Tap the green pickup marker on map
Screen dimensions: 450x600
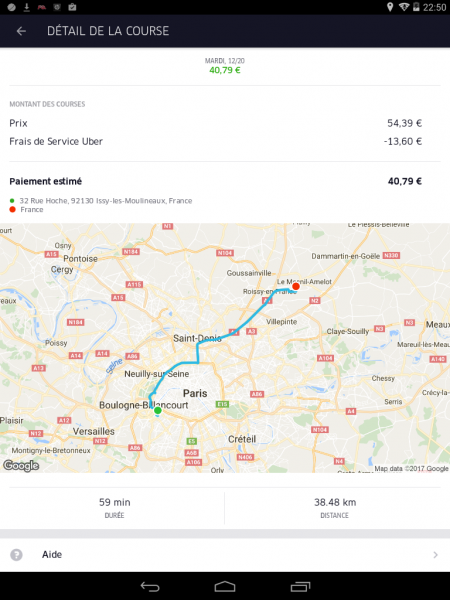coord(158,411)
